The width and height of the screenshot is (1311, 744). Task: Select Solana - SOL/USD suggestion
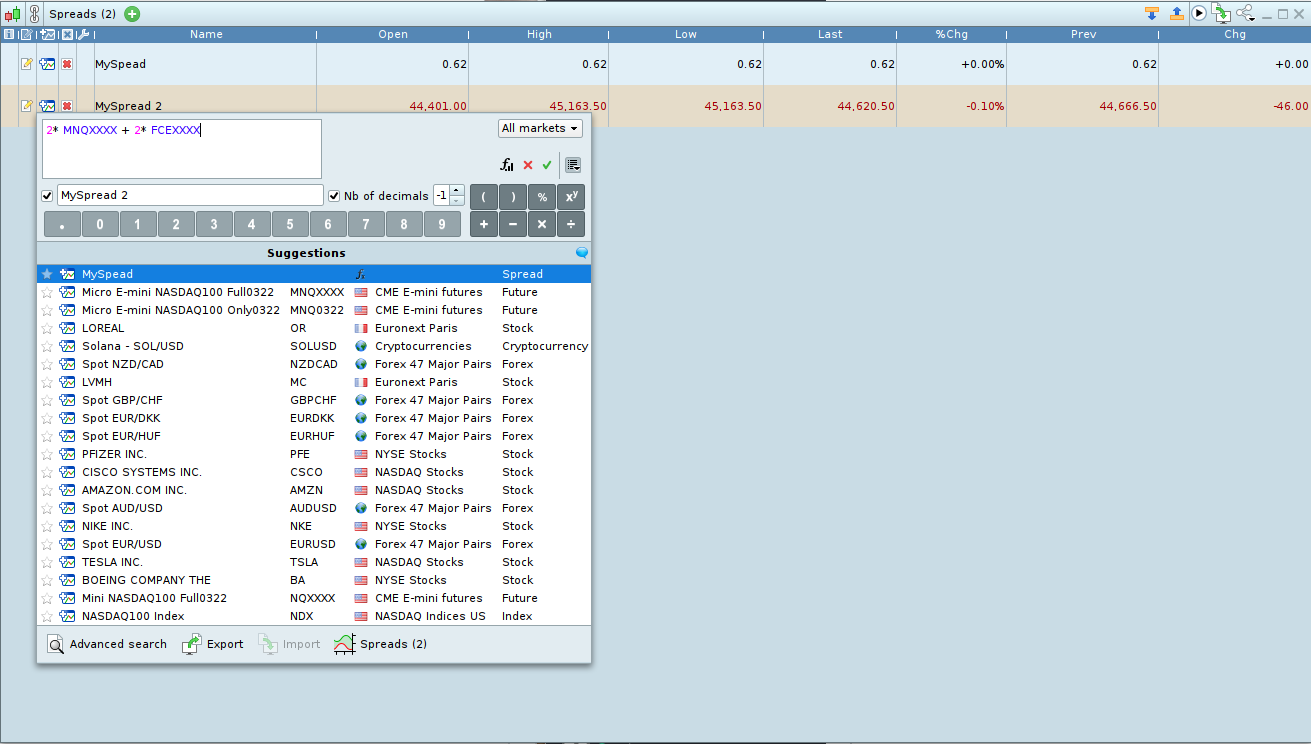click(x=133, y=346)
